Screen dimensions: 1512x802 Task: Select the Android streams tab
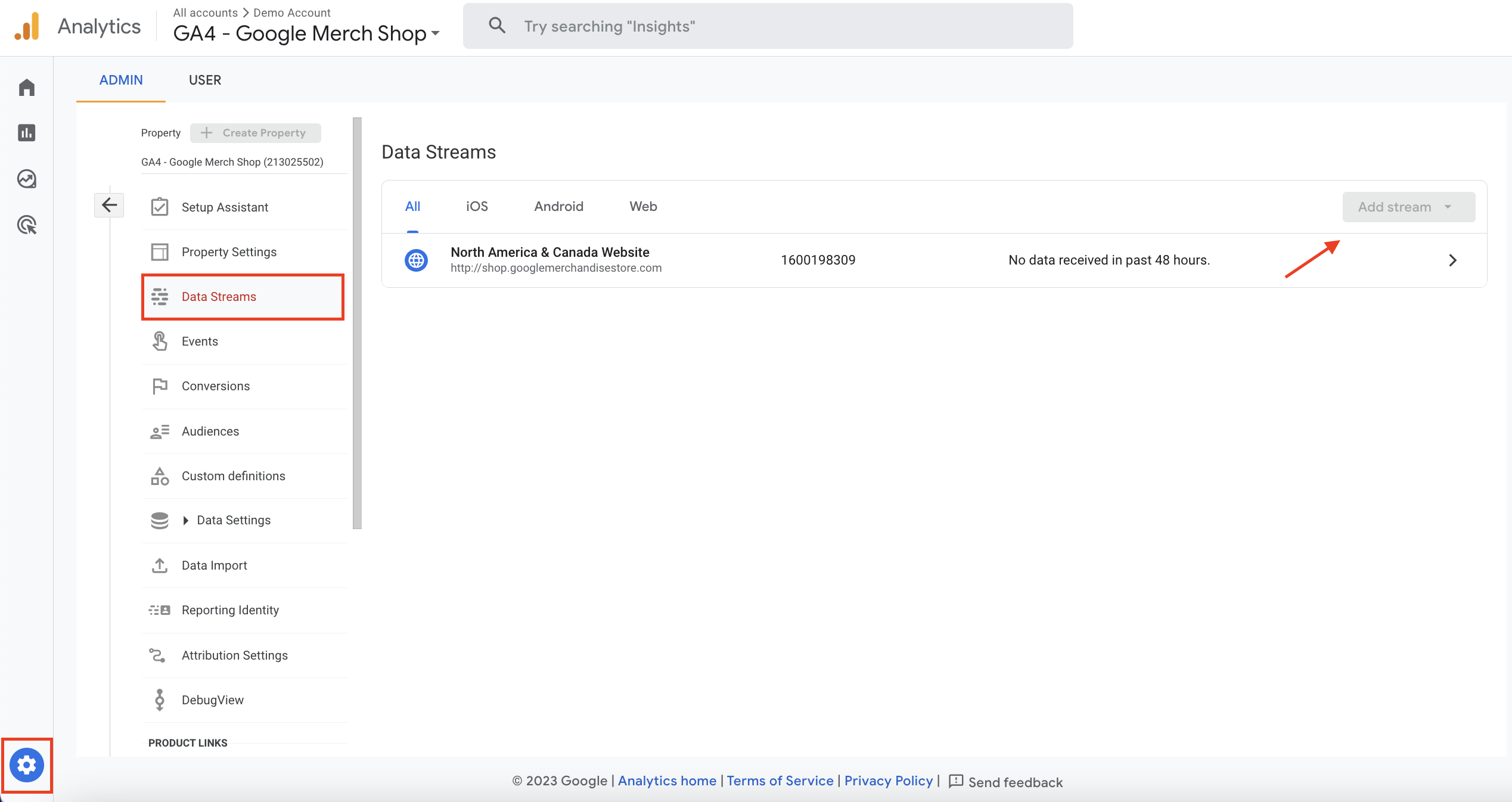(x=558, y=207)
